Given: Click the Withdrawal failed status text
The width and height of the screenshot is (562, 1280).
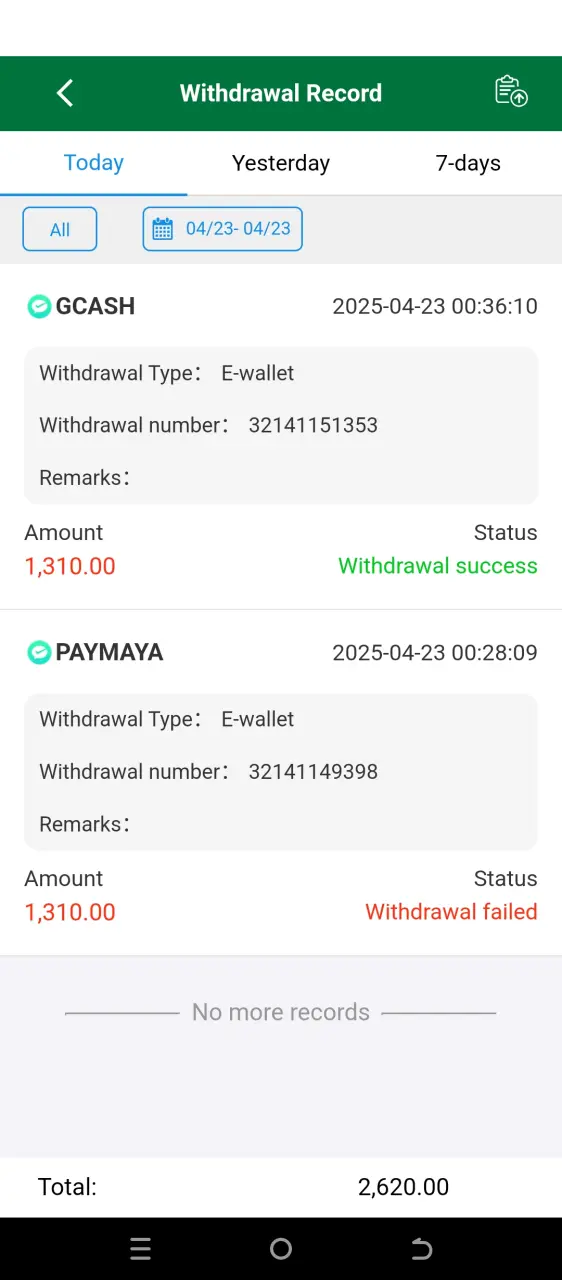Looking at the screenshot, I should pos(451,912).
